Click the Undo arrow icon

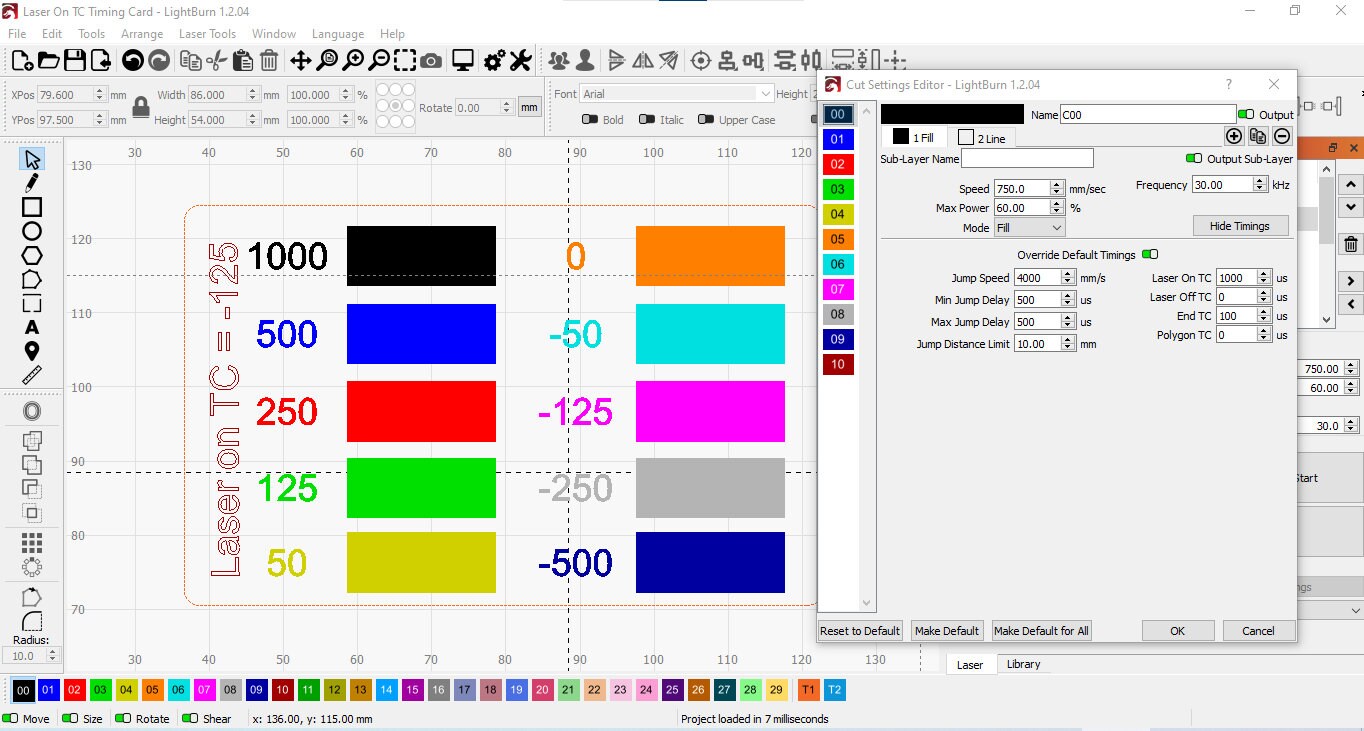coord(132,61)
